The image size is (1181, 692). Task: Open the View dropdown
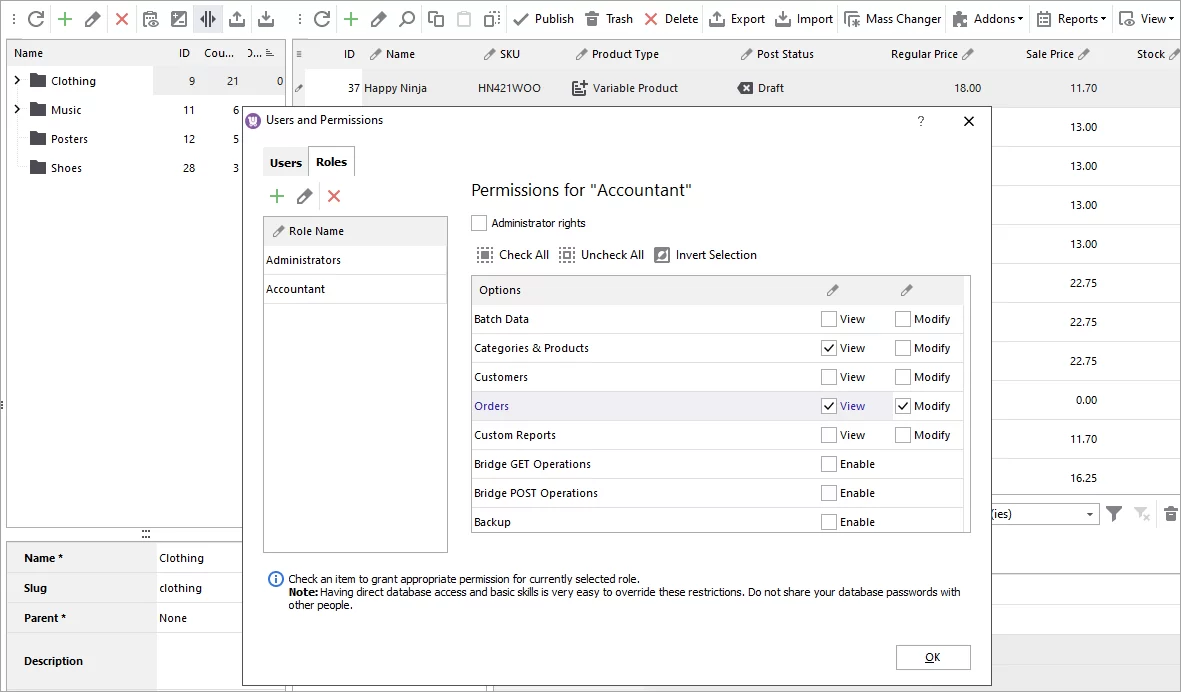pos(1147,18)
